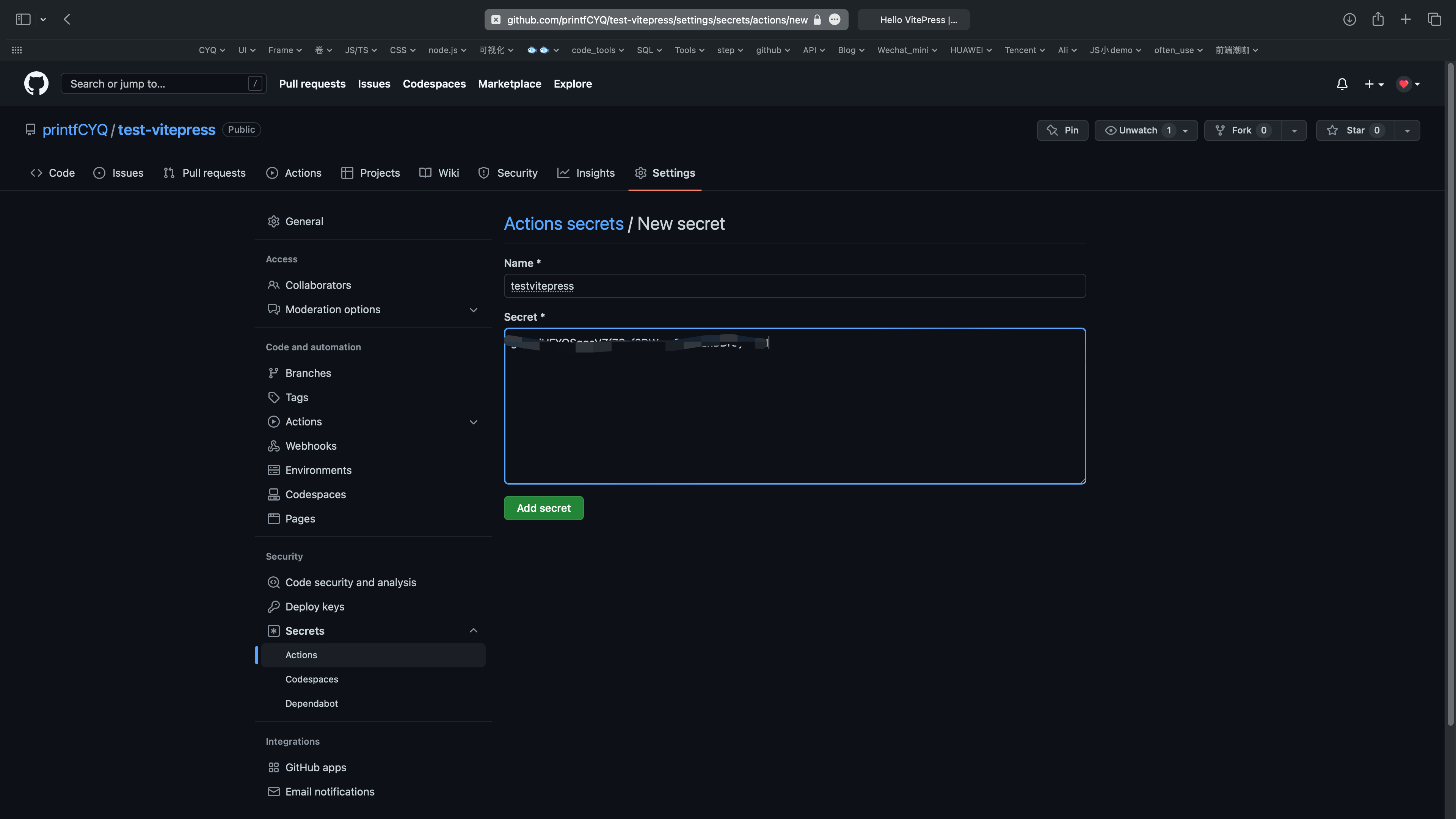Focus the Search or jump to field
The width and height of the screenshot is (1456, 819).
[x=163, y=84]
